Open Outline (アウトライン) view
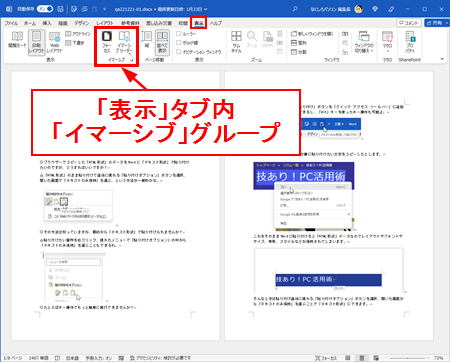 (x=78, y=34)
